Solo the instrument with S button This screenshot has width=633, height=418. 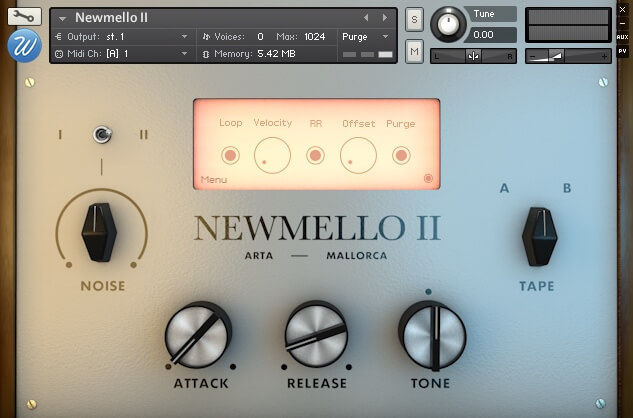click(x=414, y=19)
